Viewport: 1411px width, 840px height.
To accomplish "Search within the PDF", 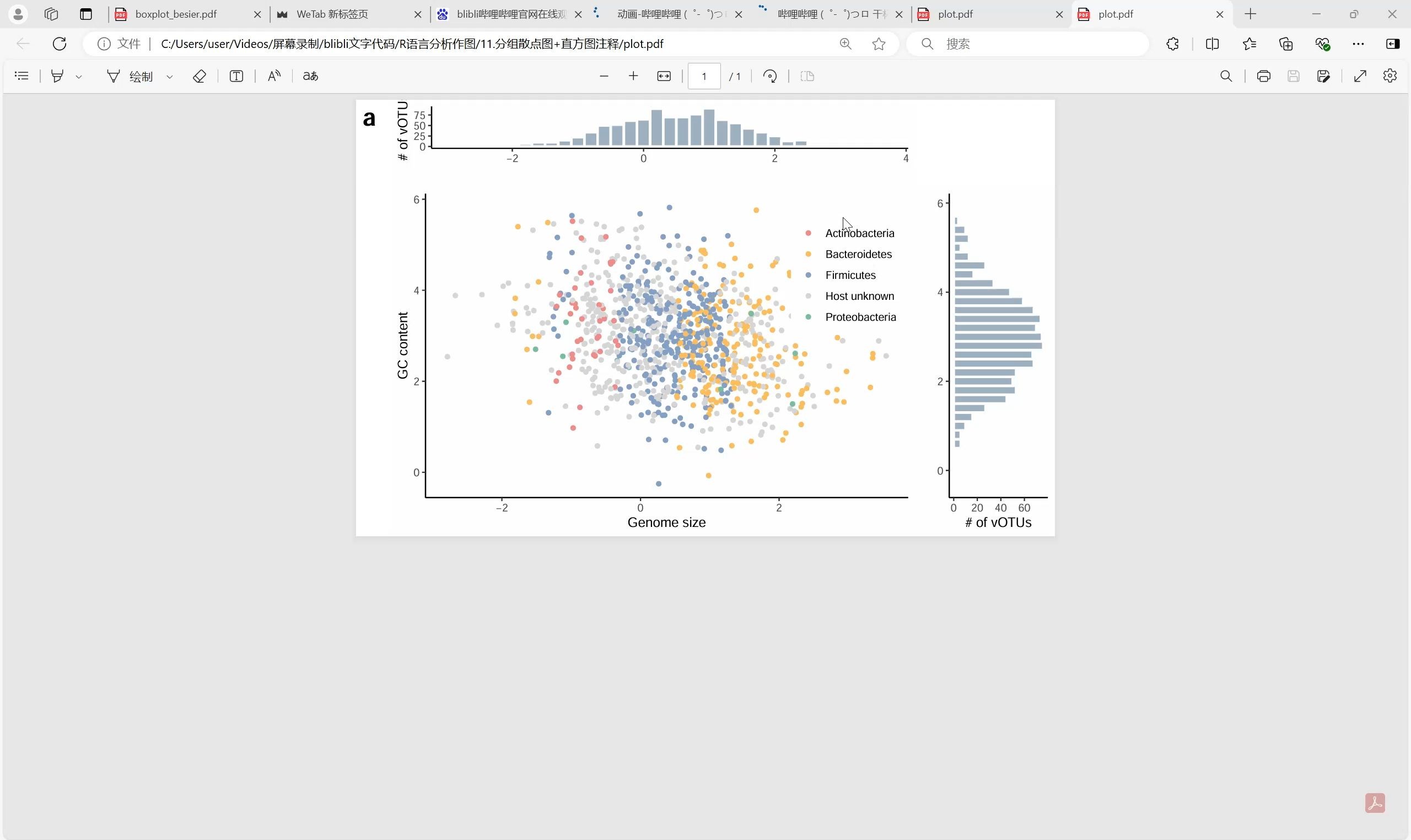I will coord(1226,76).
